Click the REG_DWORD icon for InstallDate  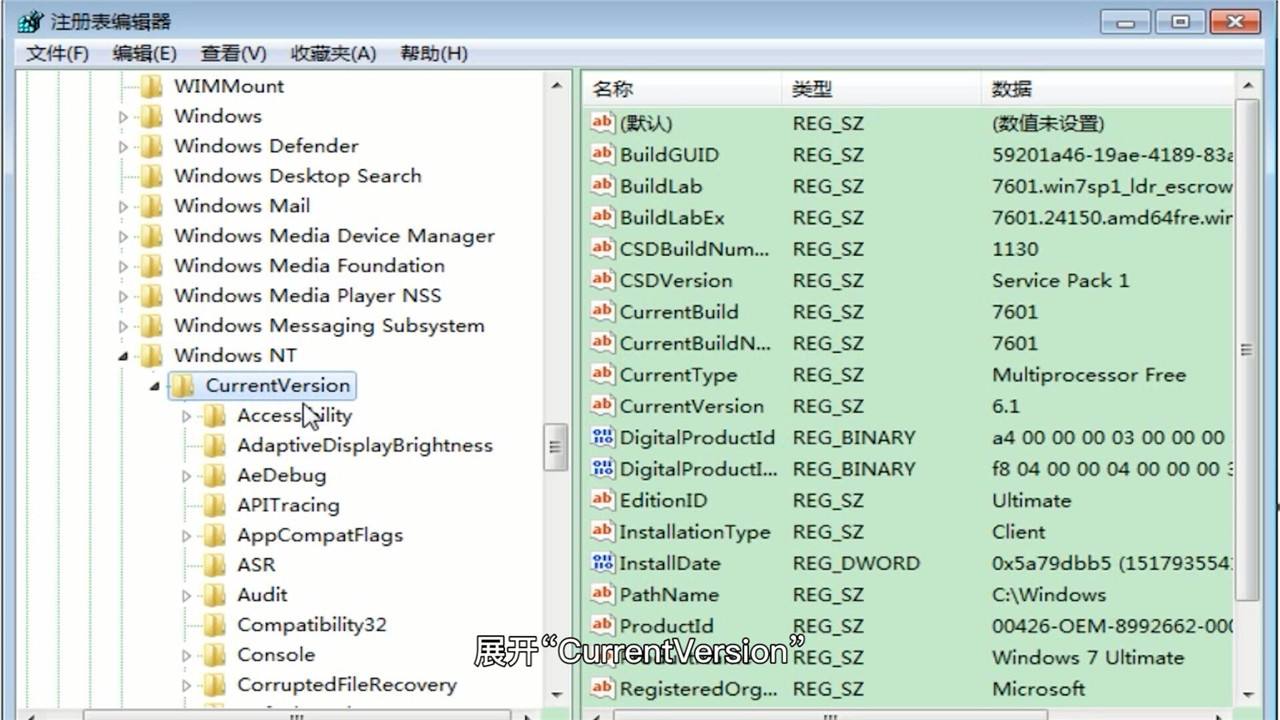click(x=602, y=563)
